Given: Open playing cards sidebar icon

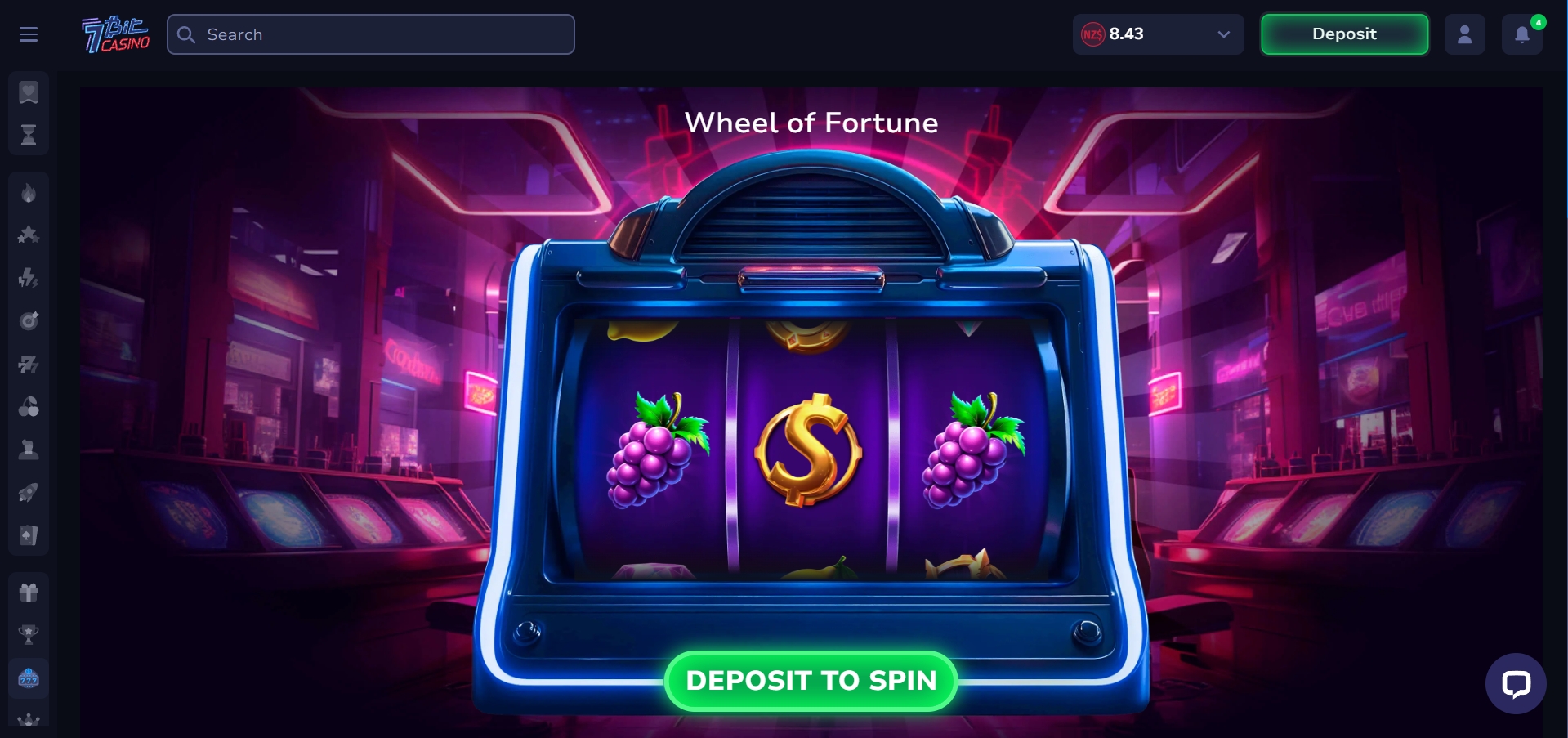Looking at the screenshot, I should coord(29,535).
